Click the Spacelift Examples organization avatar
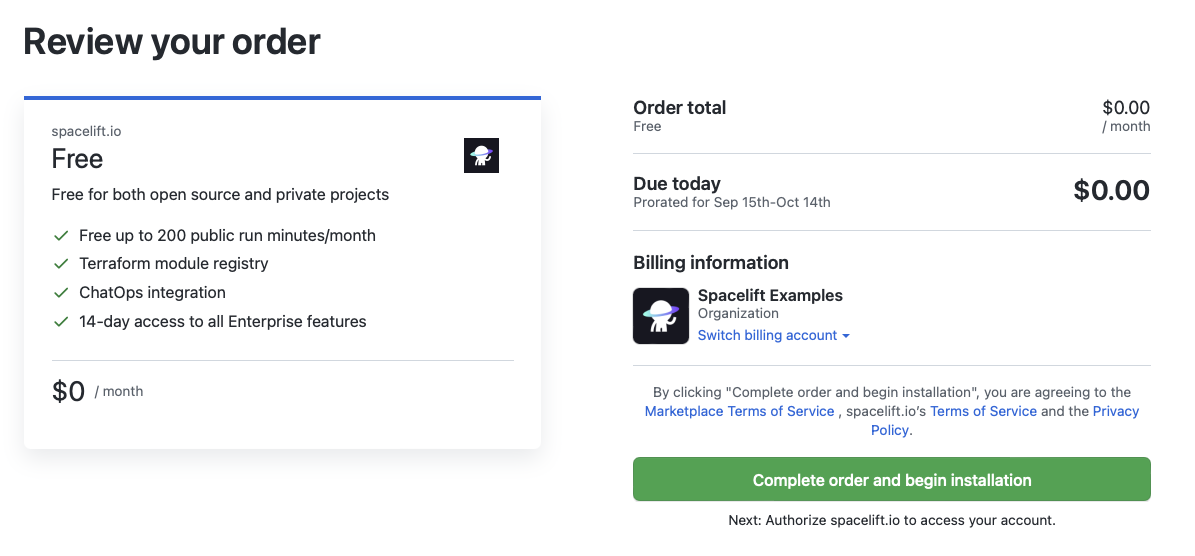The image size is (1195, 556). coord(661,316)
